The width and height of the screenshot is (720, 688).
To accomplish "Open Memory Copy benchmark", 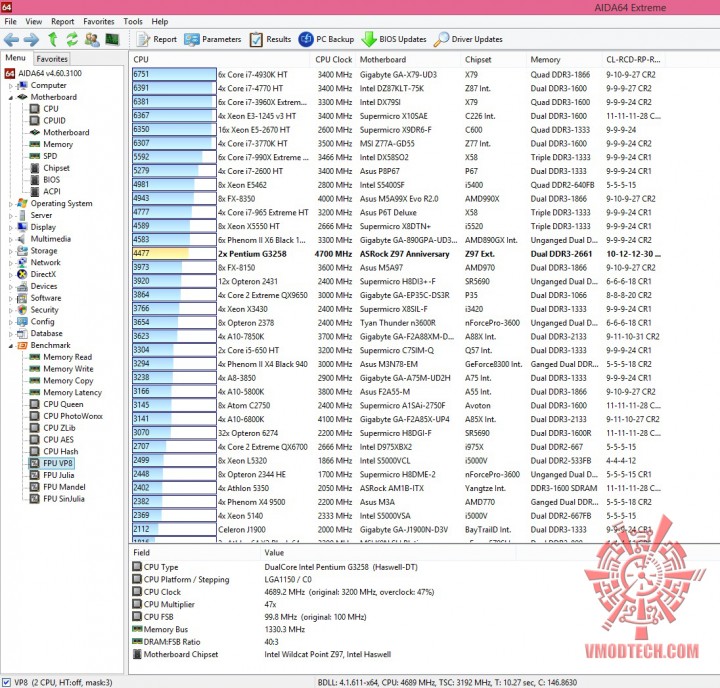I will [62, 381].
